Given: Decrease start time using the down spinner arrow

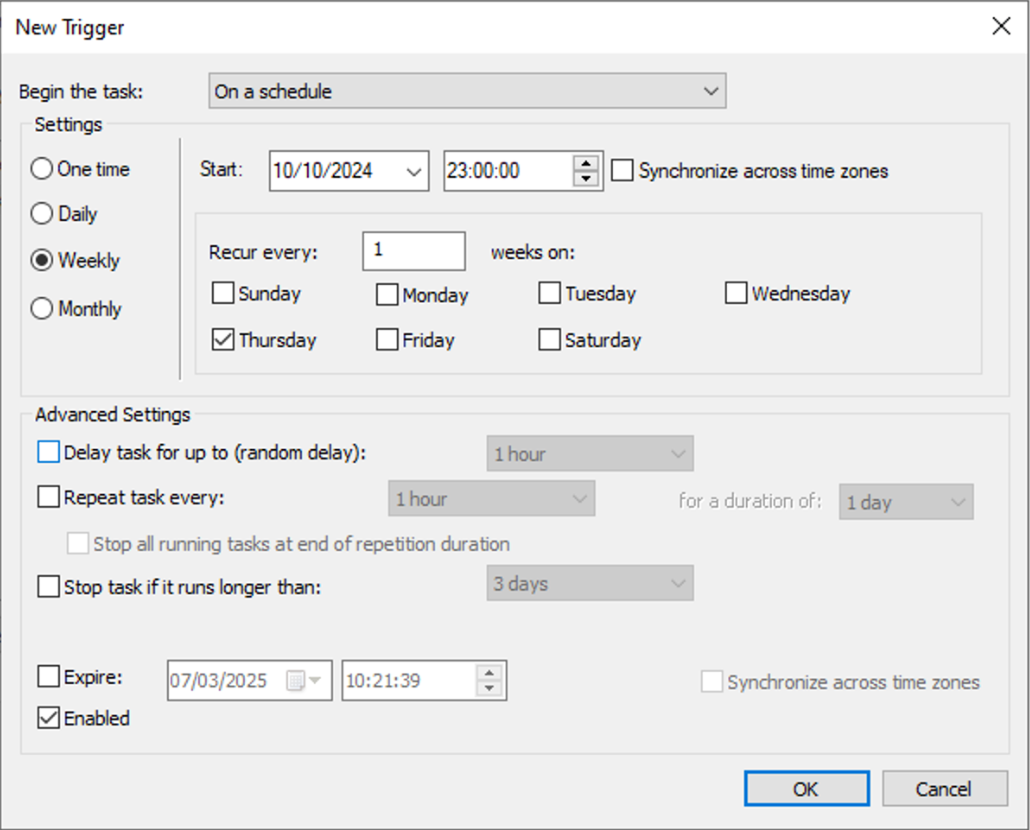Looking at the screenshot, I should coord(586,179).
